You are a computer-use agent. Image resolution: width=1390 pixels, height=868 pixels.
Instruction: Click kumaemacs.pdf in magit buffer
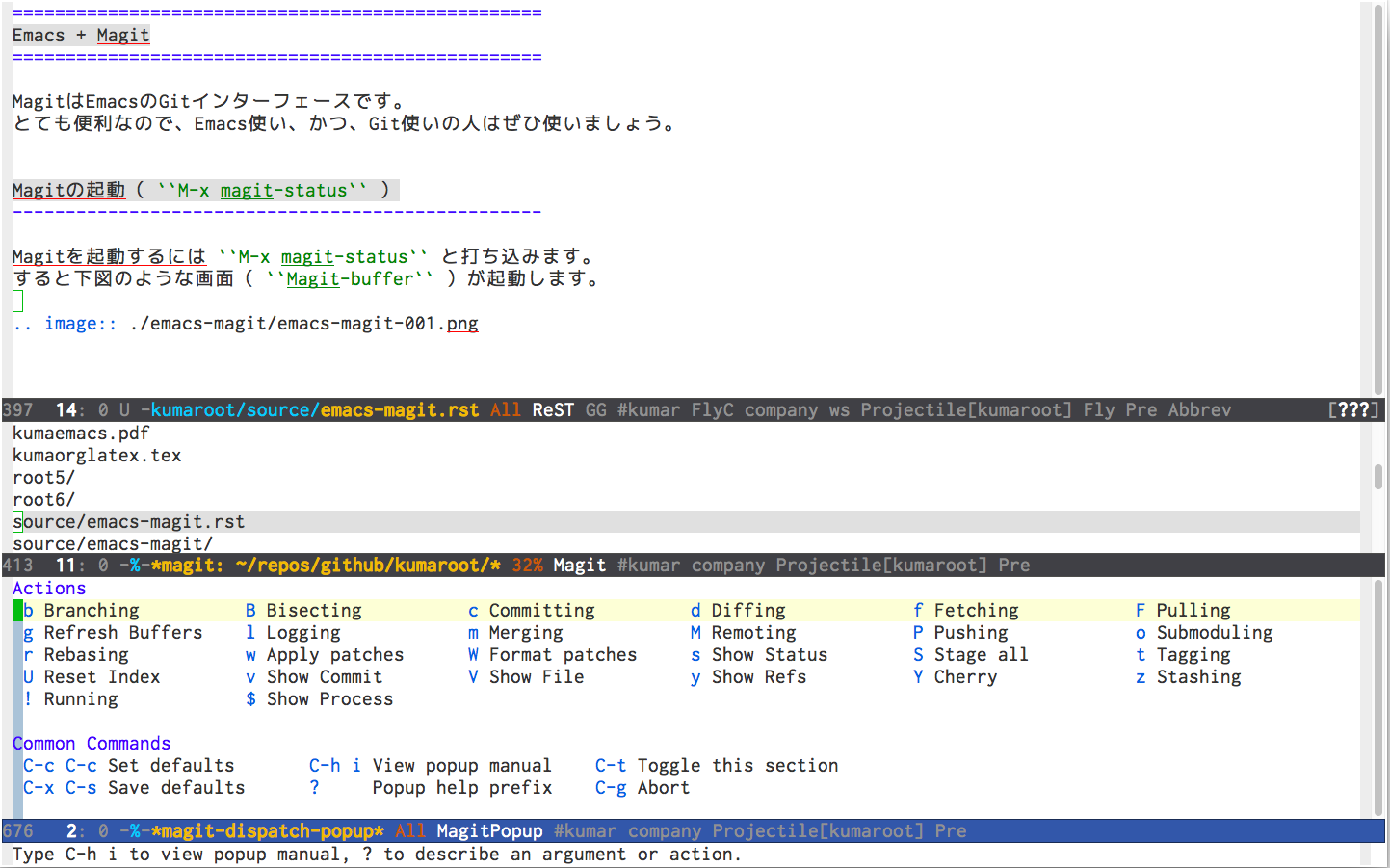click(81, 433)
